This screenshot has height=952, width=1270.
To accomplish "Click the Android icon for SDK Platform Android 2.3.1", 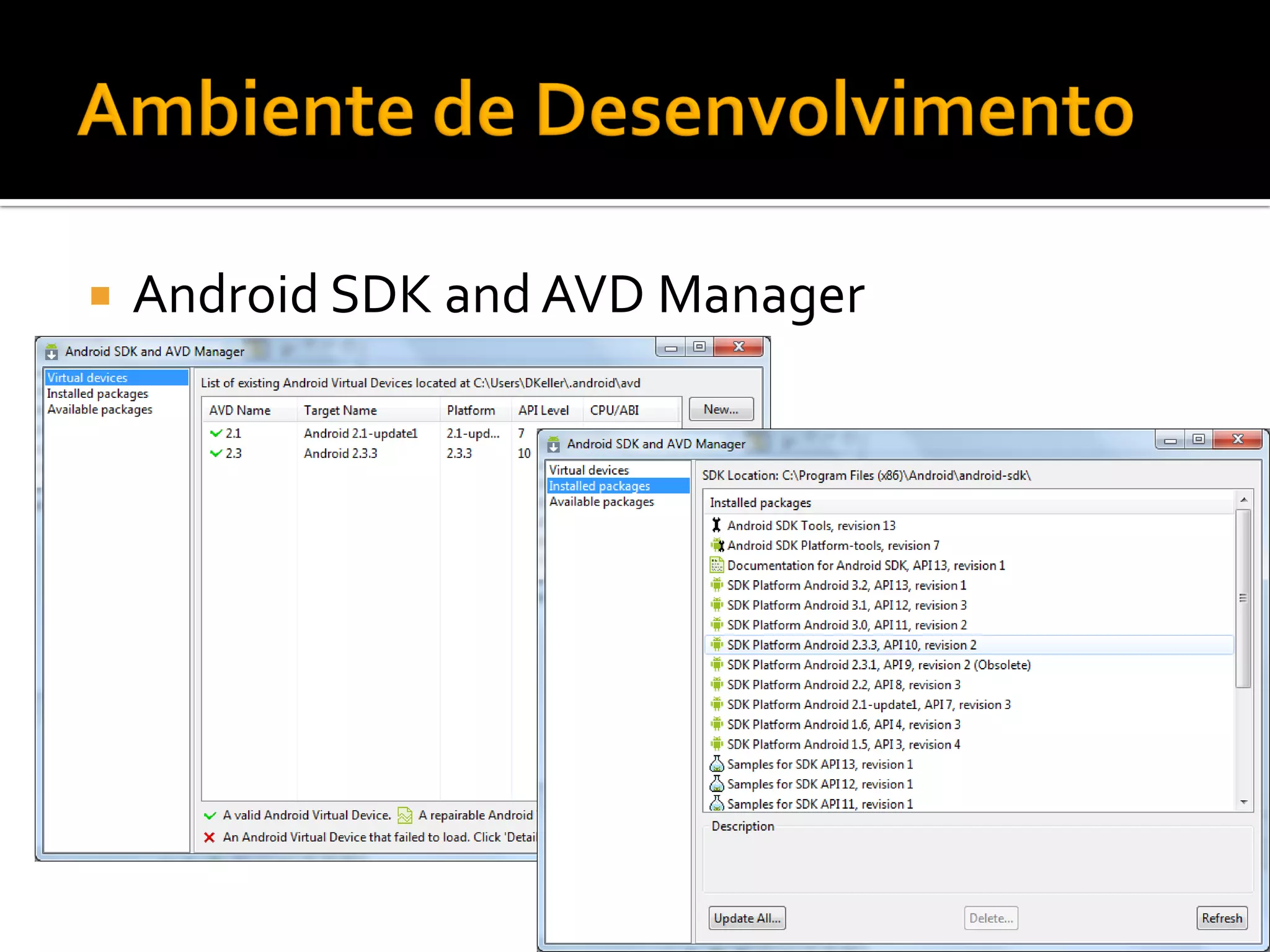I will pyautogui.click(x=717, y=664).
